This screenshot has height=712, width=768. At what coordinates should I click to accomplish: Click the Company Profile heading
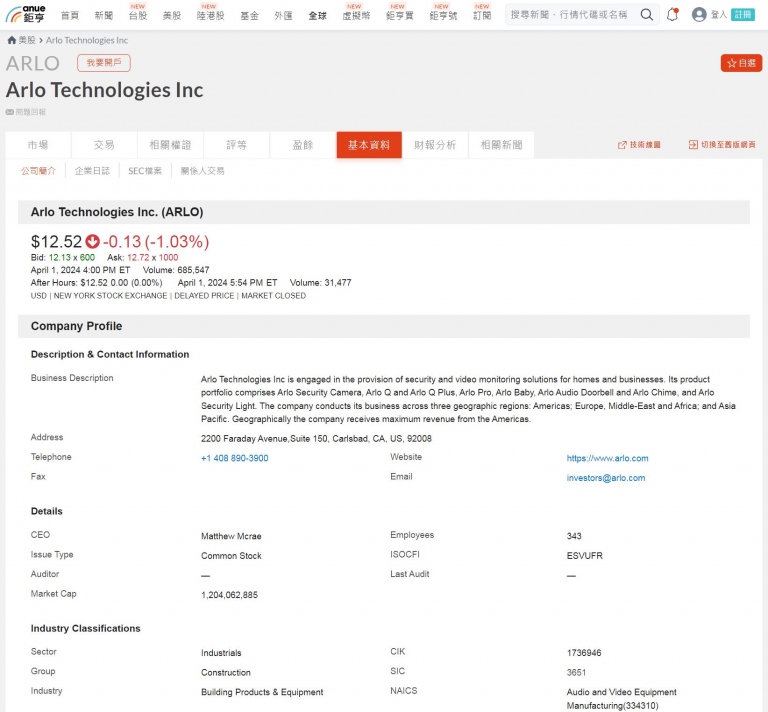pyautogui.click(x=76, y=326)
